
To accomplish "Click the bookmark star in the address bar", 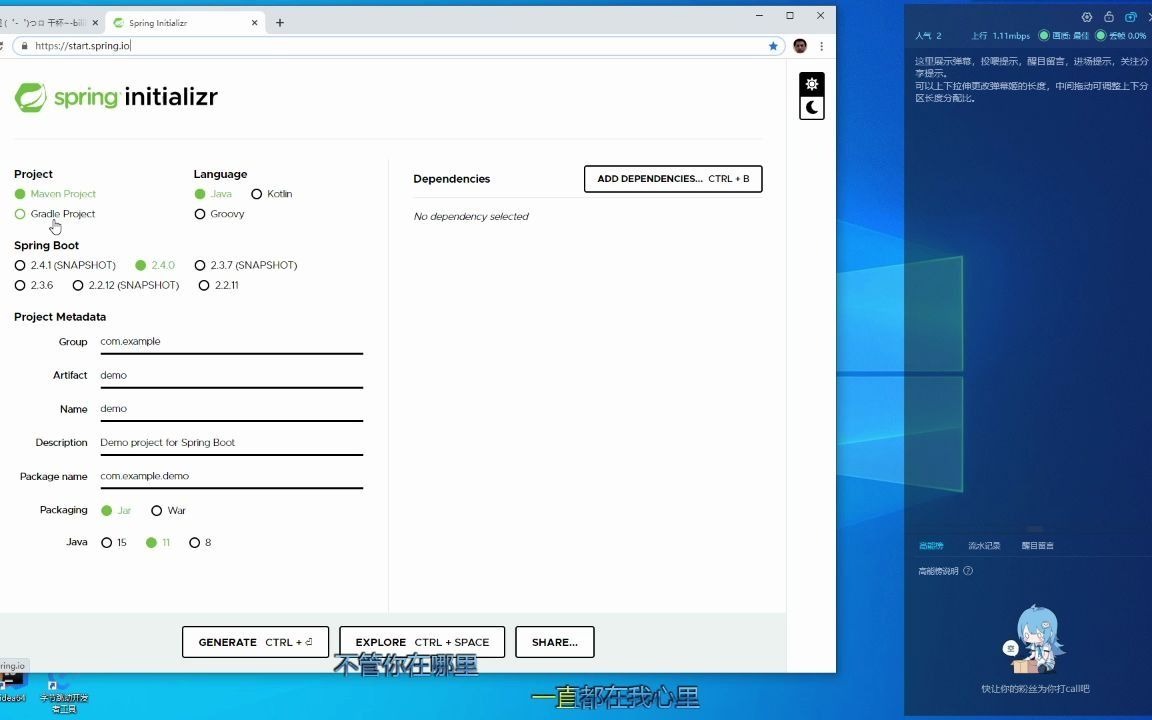I will pos(771,45).
